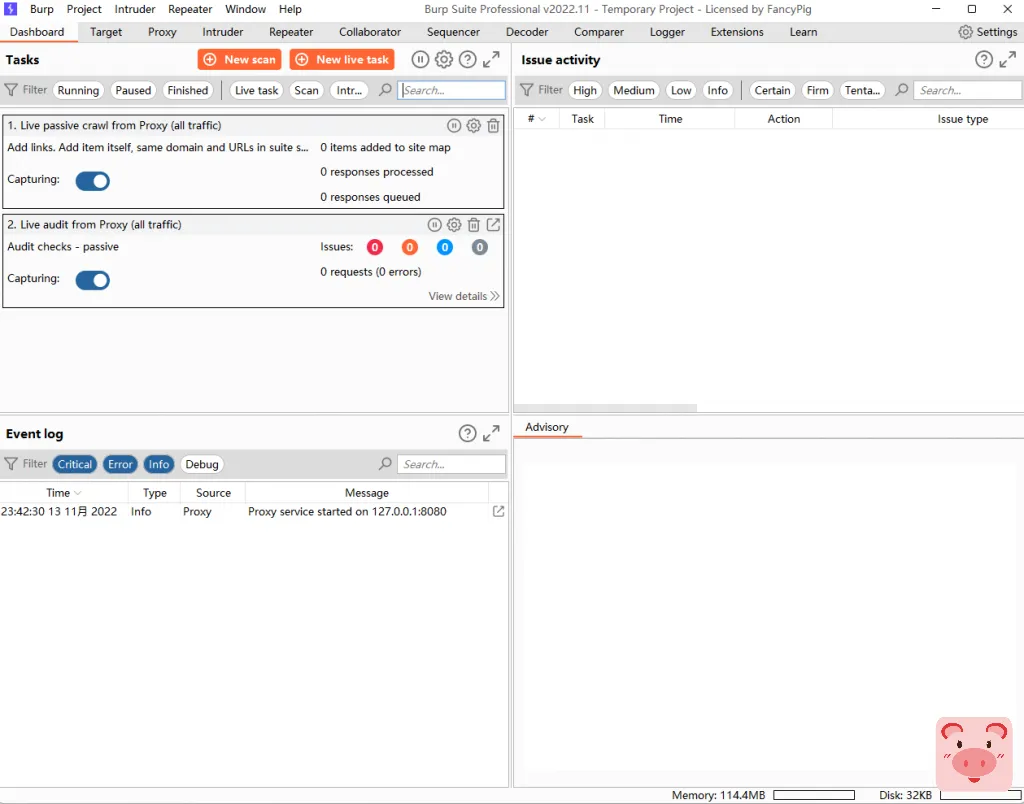The width and height of the screenshot is (1024, 804).
Task: Sort issues by # column arrow
Action: (x=542, y=119)
